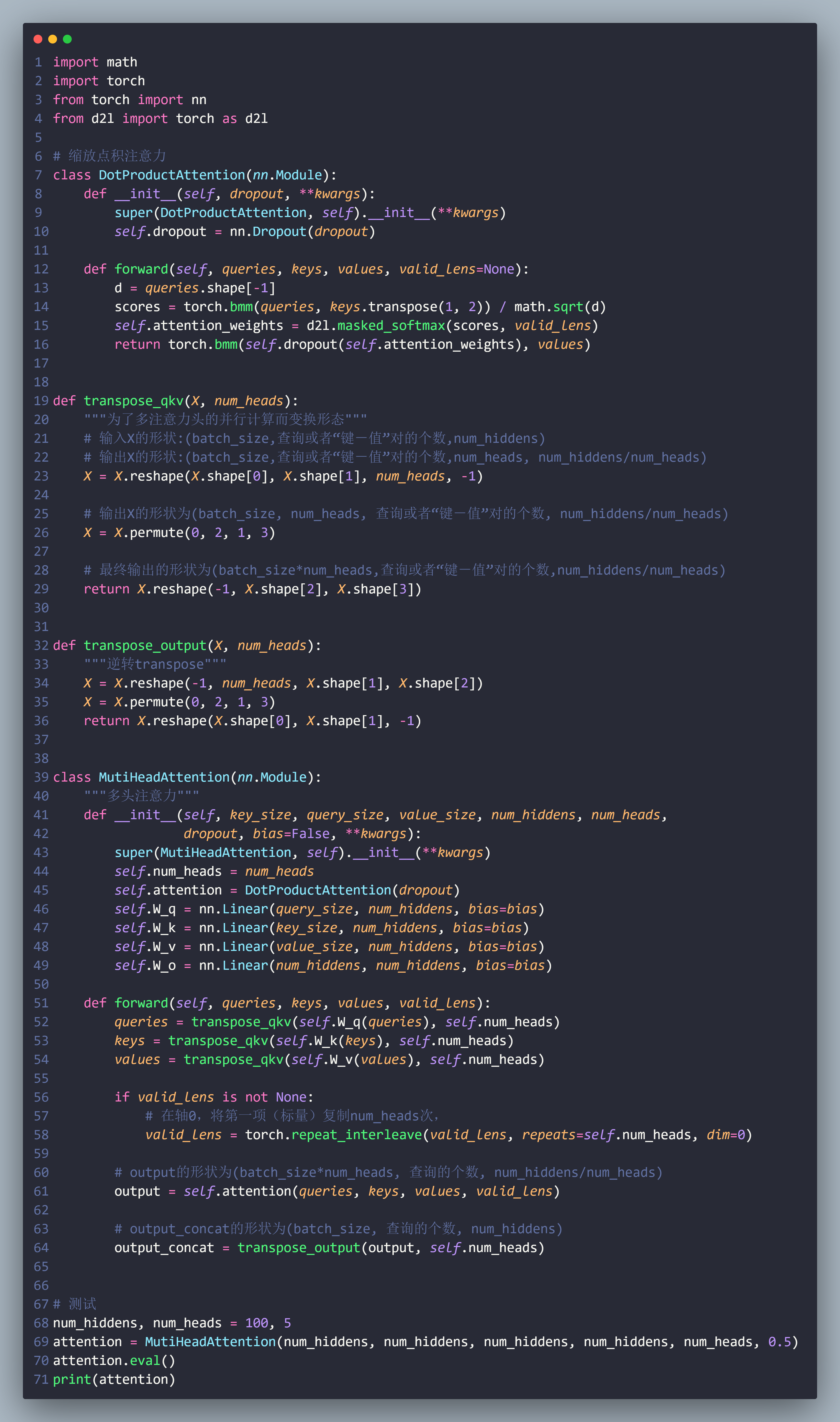Click 'if' keyword on line 56
This screenshot has width=840, height=1422.
pos(122,1097)
